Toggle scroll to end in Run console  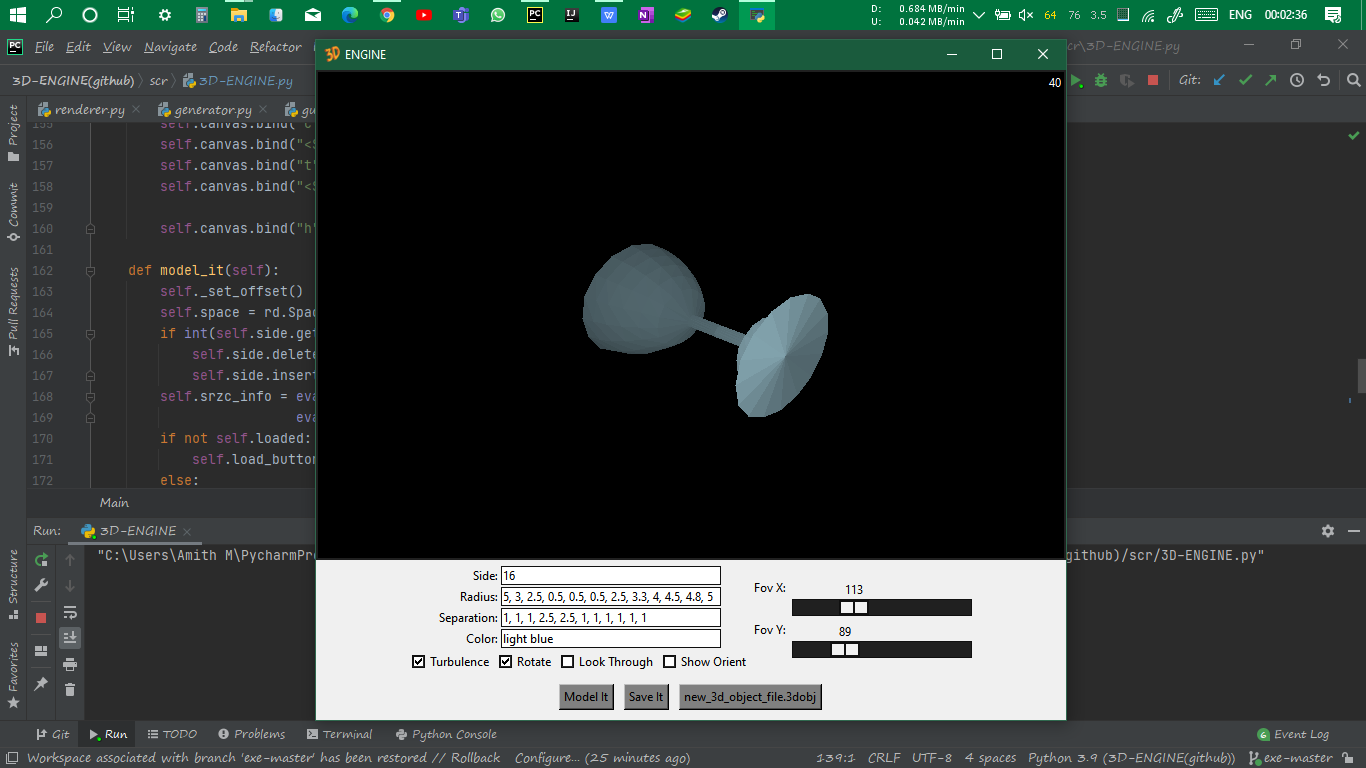(70, 637)
